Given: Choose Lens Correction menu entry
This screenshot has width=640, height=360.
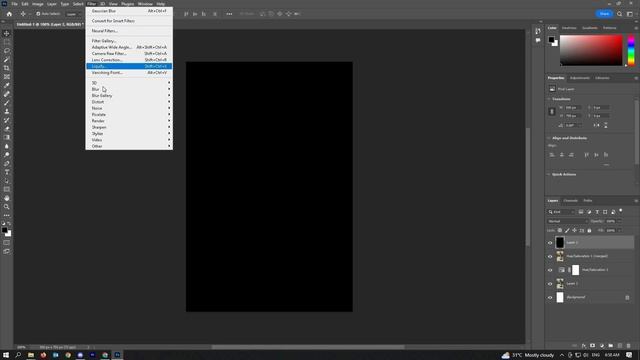Looking at the screenshot, I should click(x=129, y=60).
